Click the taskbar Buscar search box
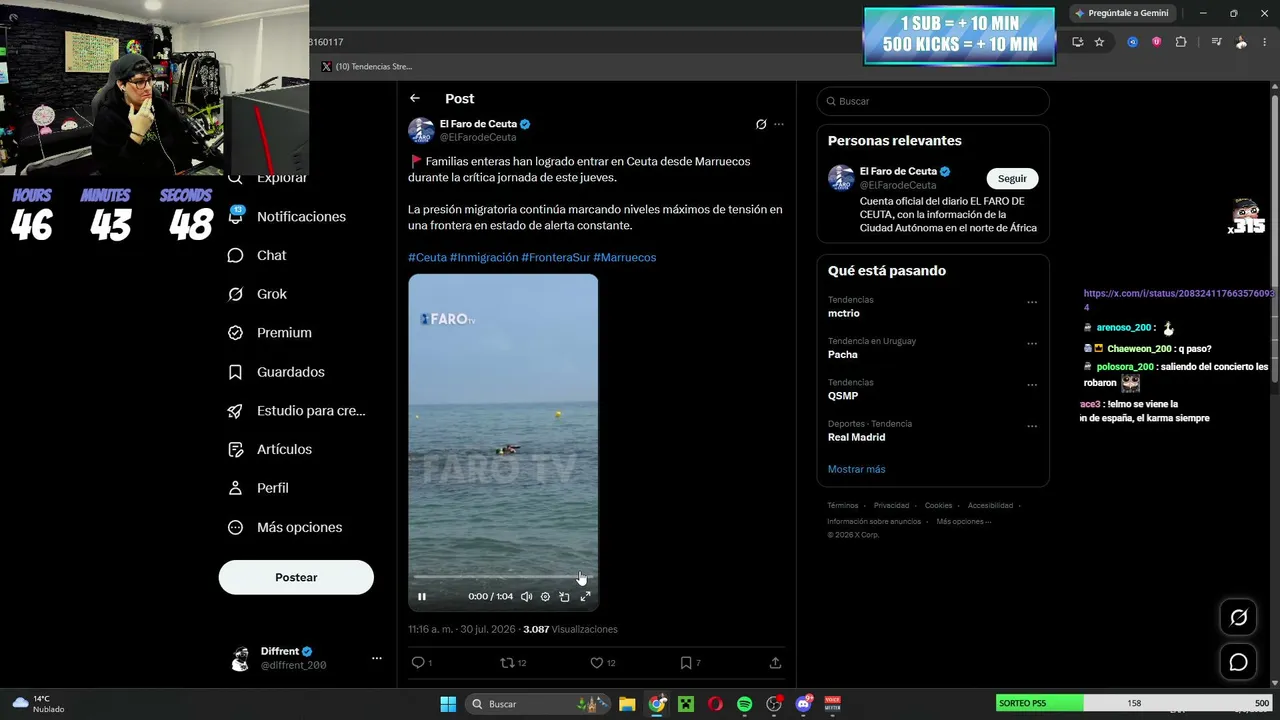The height and width of the screenshot is (720, 1280). tap(537, 704)
